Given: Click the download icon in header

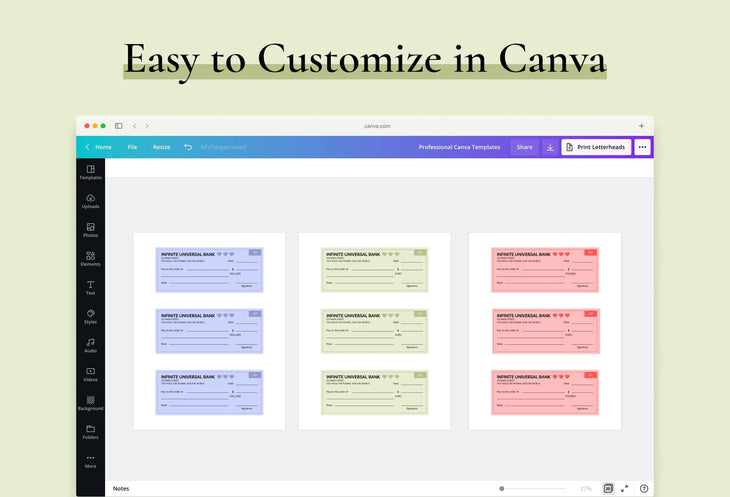Looking at the screenshot, I should [550, 147].
